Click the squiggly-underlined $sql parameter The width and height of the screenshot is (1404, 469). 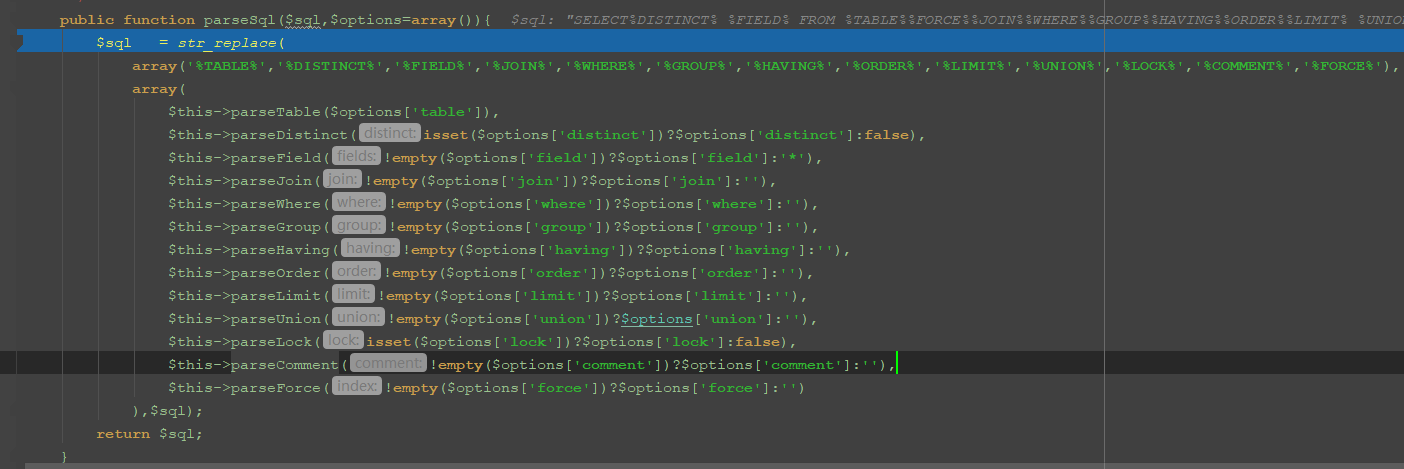303,20
